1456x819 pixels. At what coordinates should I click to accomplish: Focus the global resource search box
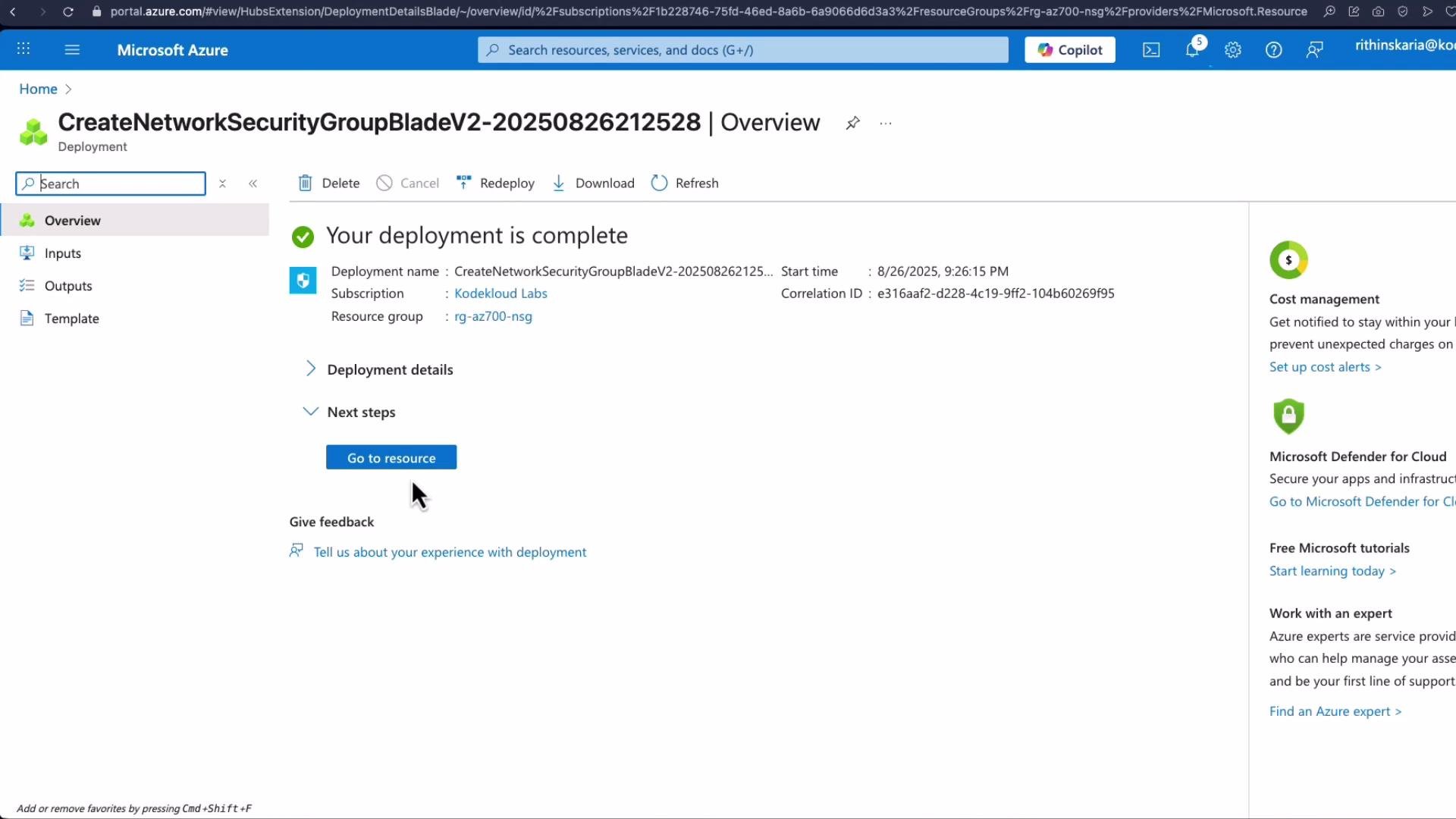click(743, 50)
